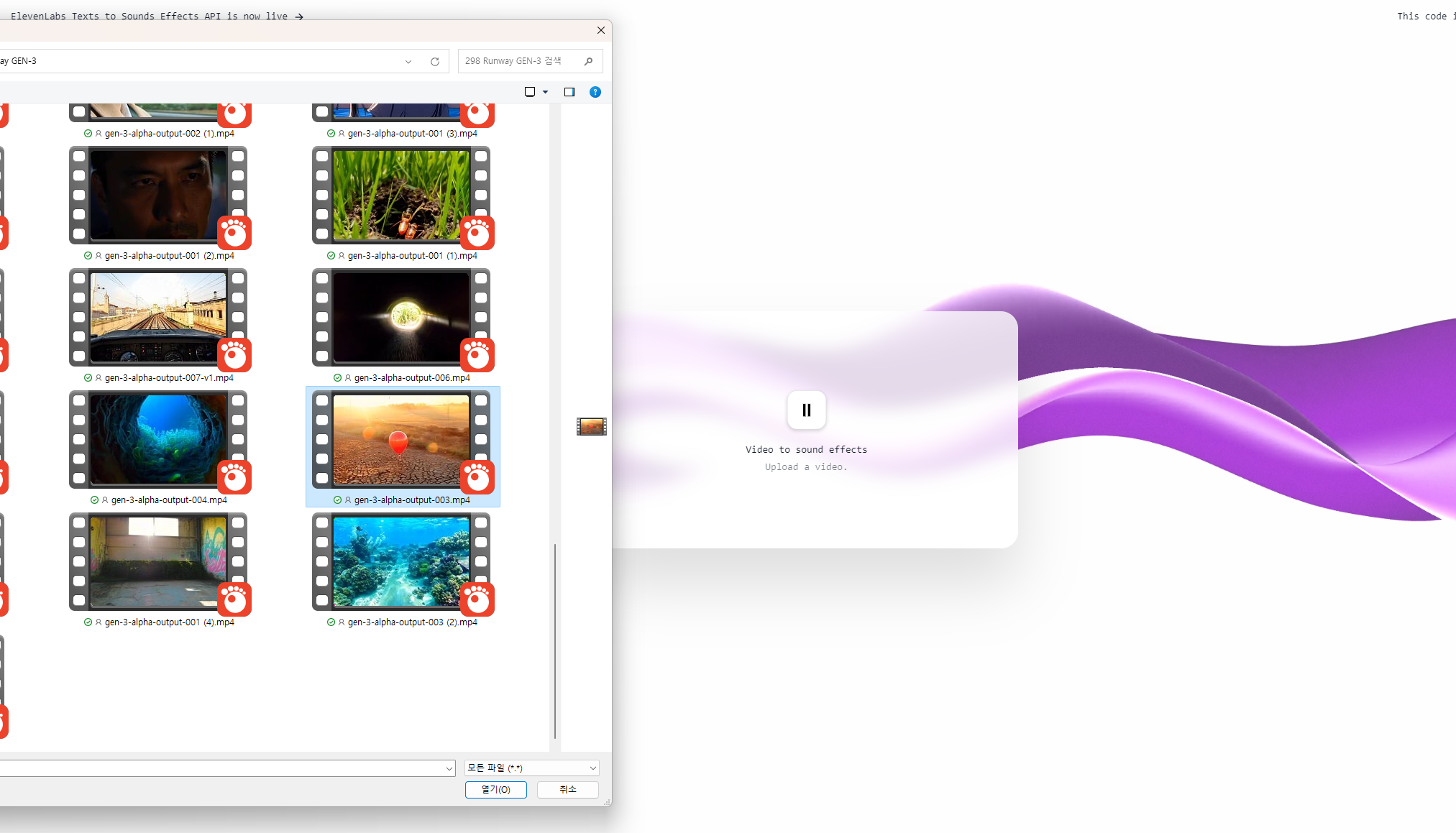Select gen-3-alpha-output-004.mp4 underwater cave video
1456x833 pixels.
(159, 441)
